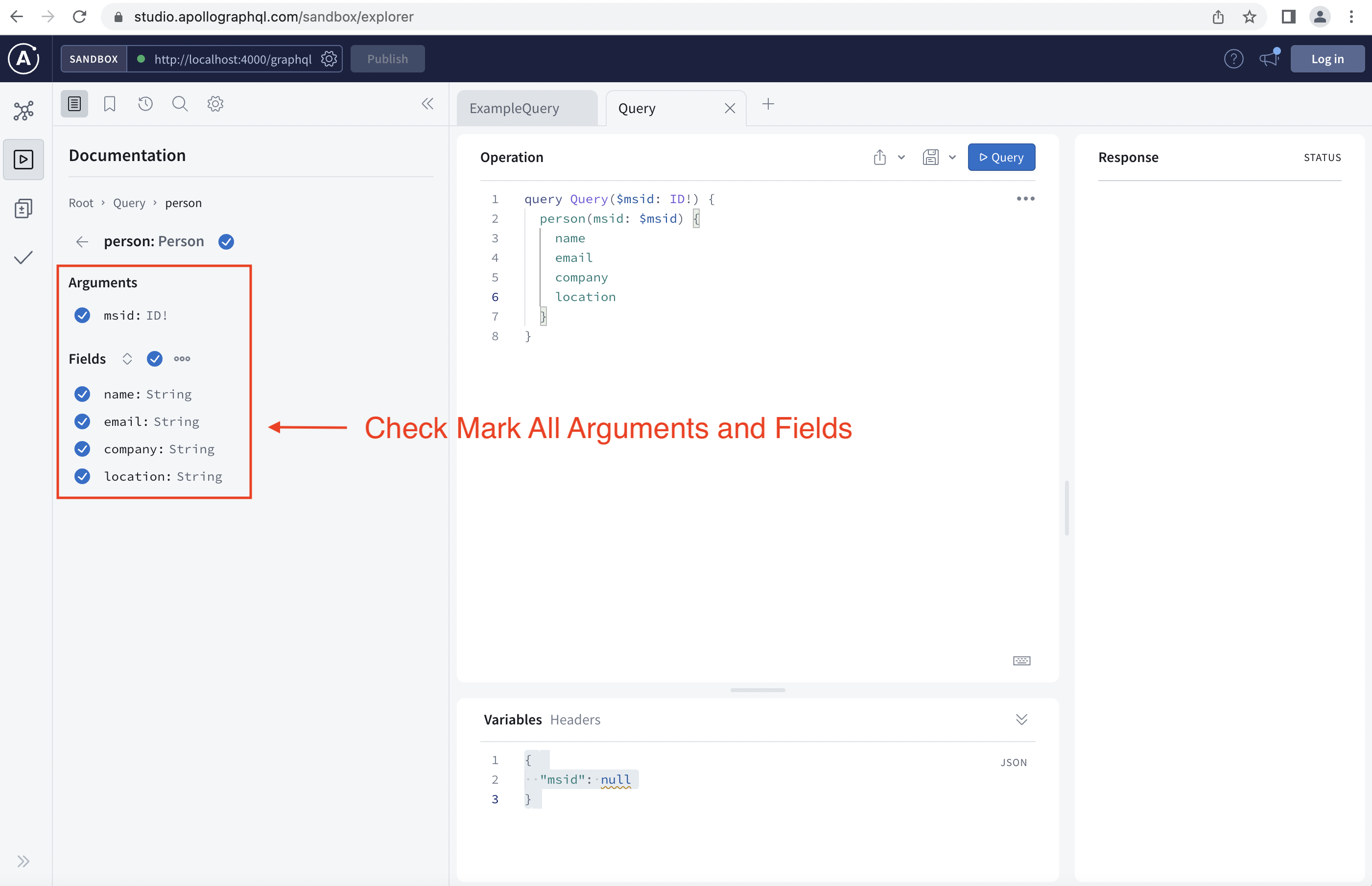Open Explorer settings gear icon

click(215, 104)
